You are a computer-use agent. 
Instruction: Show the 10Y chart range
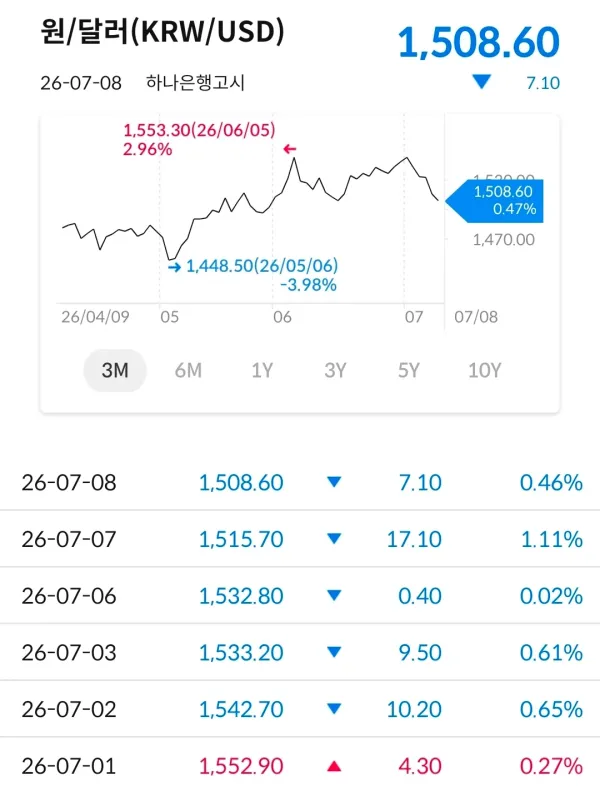click(x=484, y=370)
